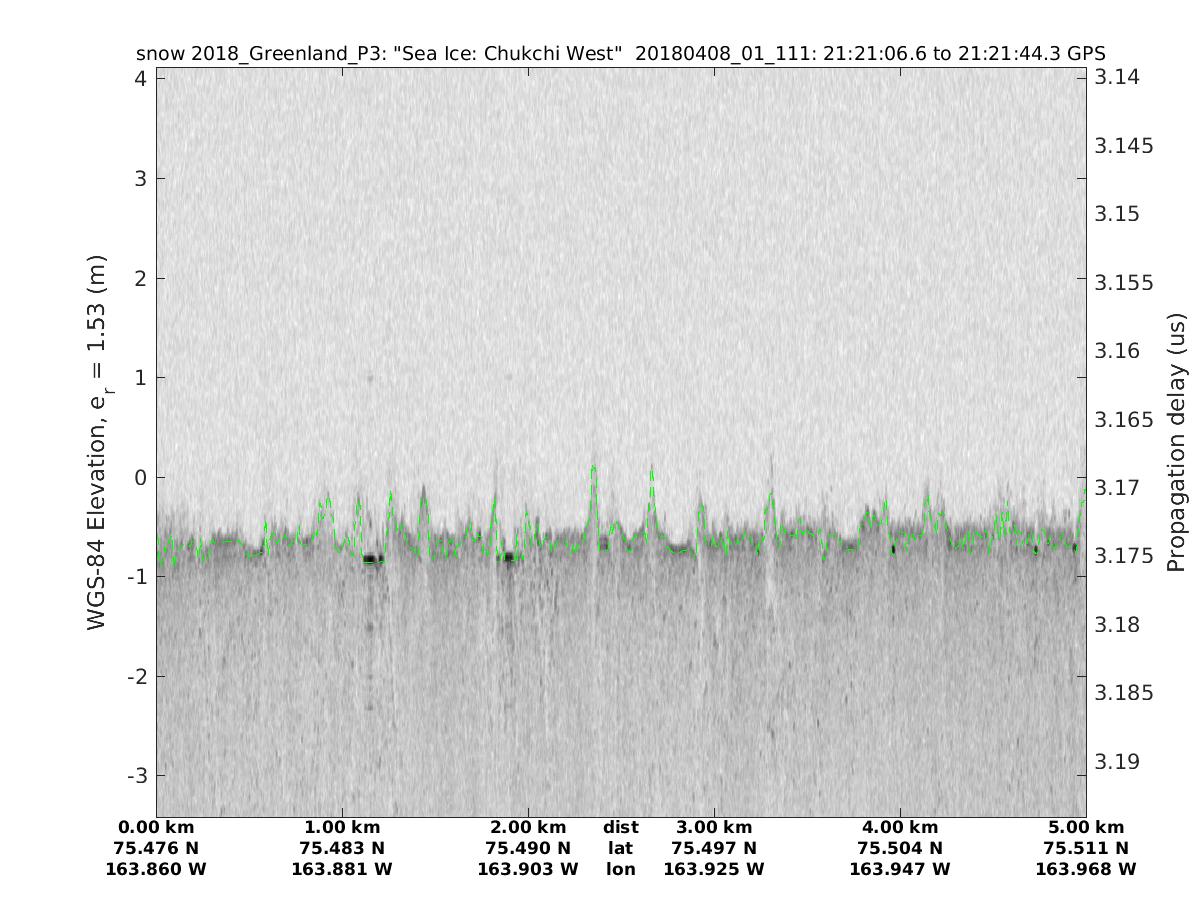
Task: Click the dark echo spot near 1.15 km
Action: [372, 559]
